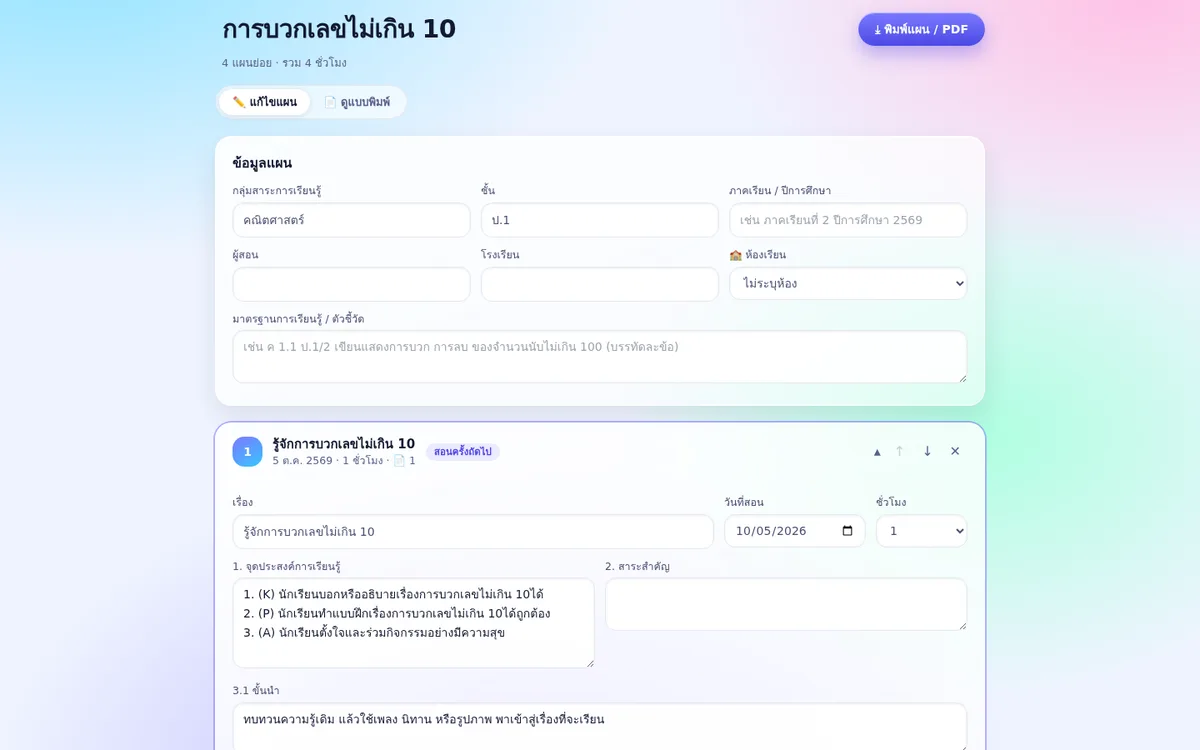Click the empty โรงเรียน field
Image resolution: width=1200 pixels, height=750 pixels.
(x=599, y=284)
